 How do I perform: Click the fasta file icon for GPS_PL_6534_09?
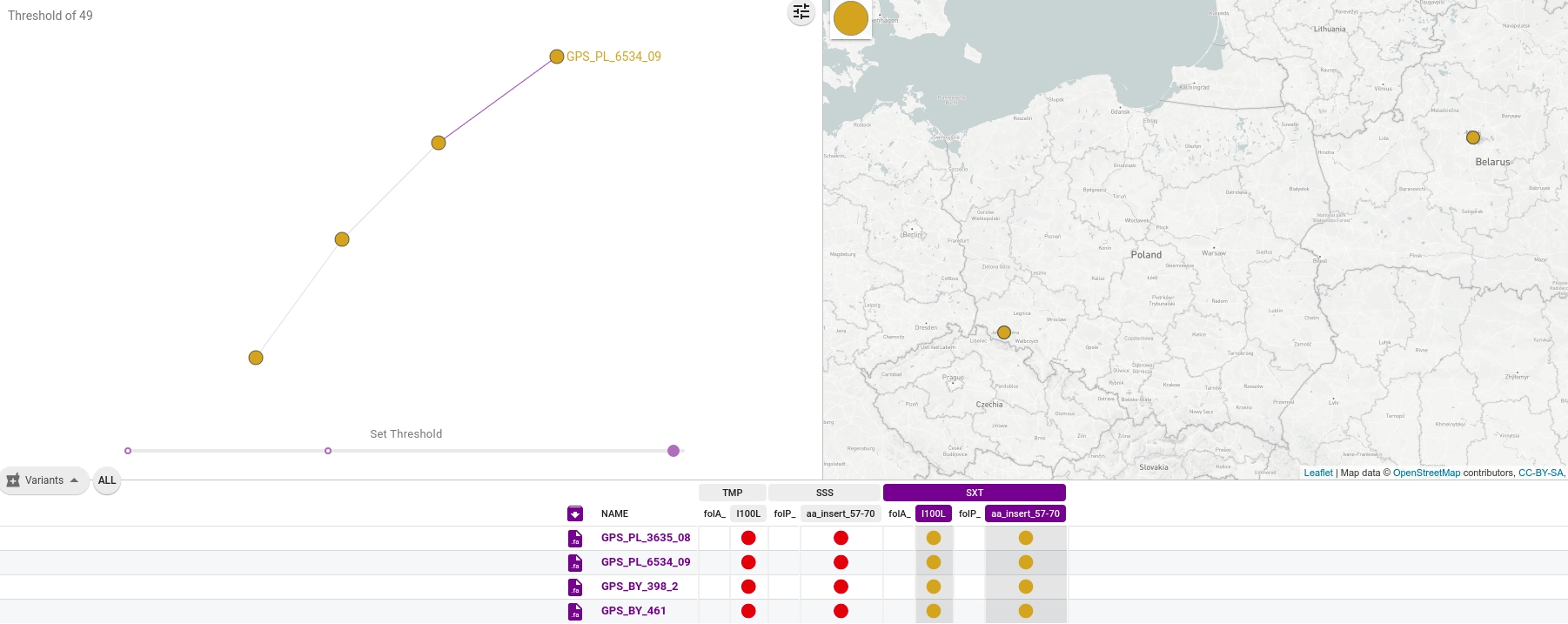tap(575, 563)
